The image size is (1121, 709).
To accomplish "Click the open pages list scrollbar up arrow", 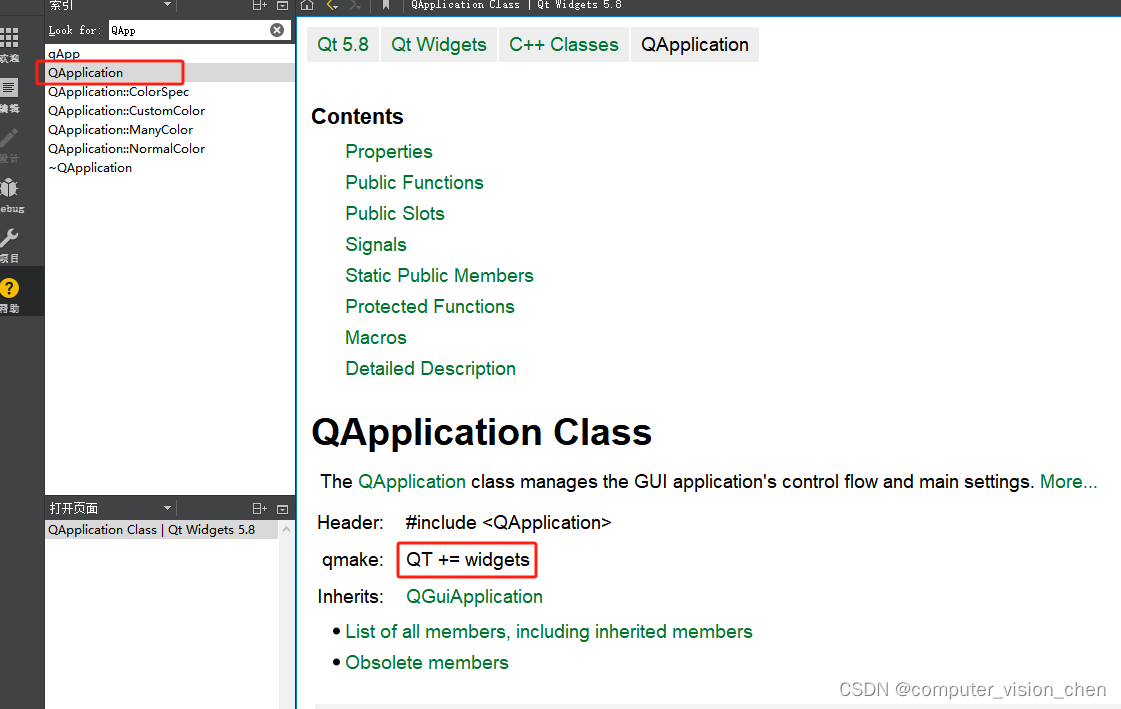I will [x=287, y=530].
